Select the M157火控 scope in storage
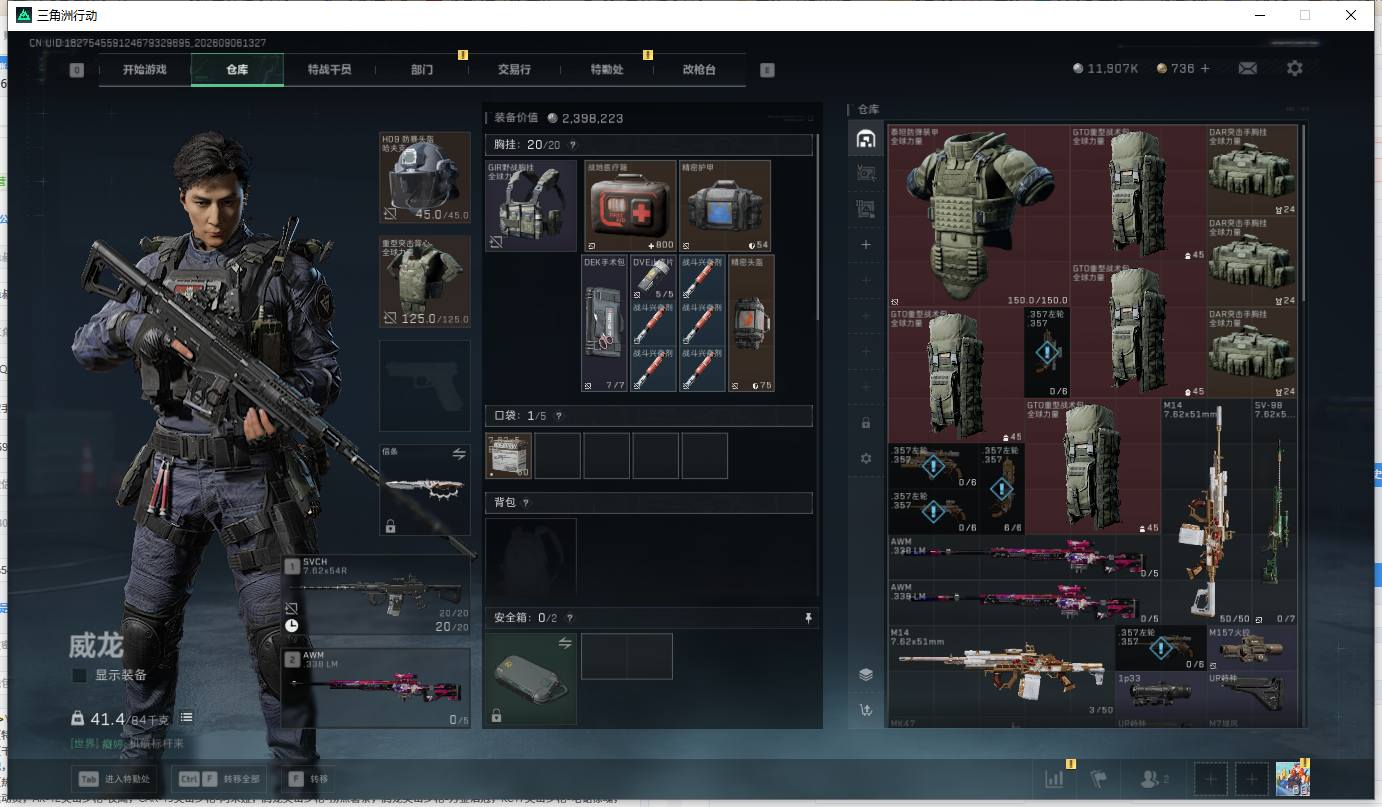This screenshot has height=807, width=1382. click(x=1252, y=648)
